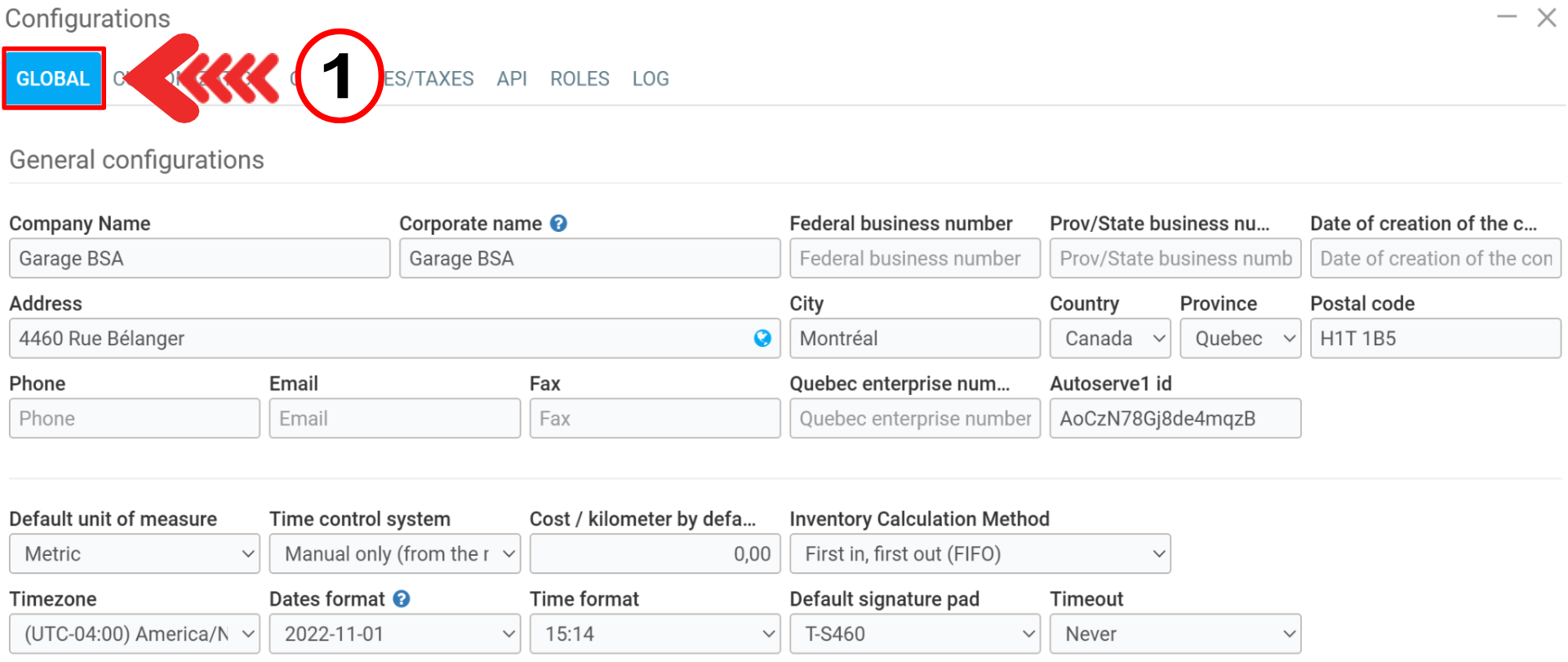Open the Province dropdown
The image size is (1568, 662).
click(x=1240, y=339)
